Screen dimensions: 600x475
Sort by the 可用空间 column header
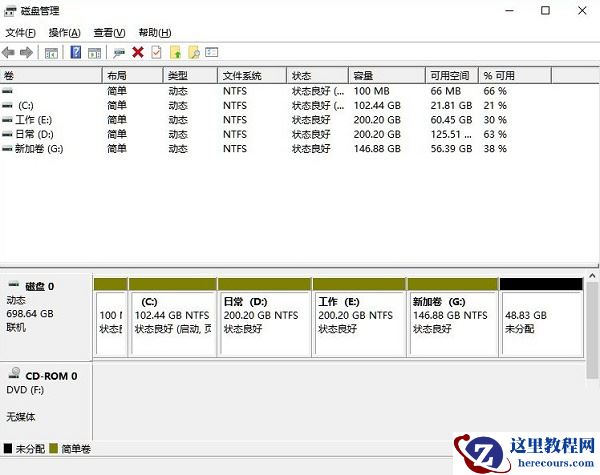452,75
